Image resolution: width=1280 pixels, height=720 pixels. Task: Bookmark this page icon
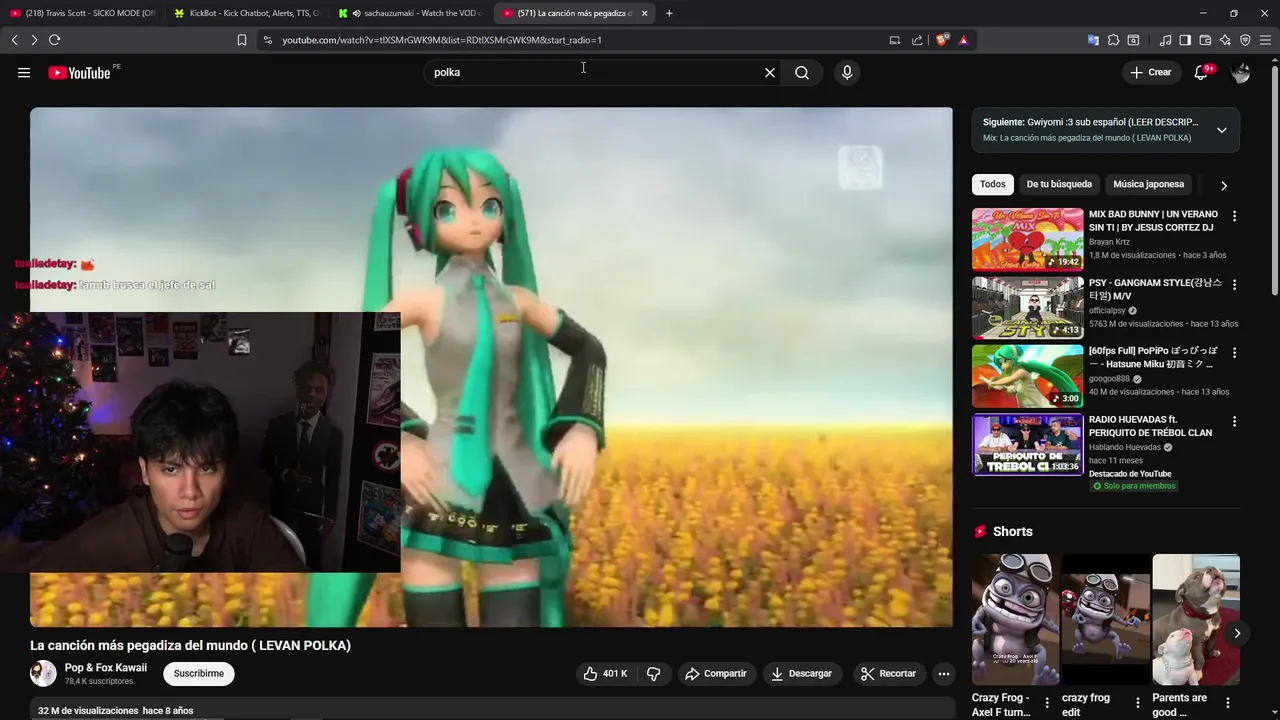point(242,40)
